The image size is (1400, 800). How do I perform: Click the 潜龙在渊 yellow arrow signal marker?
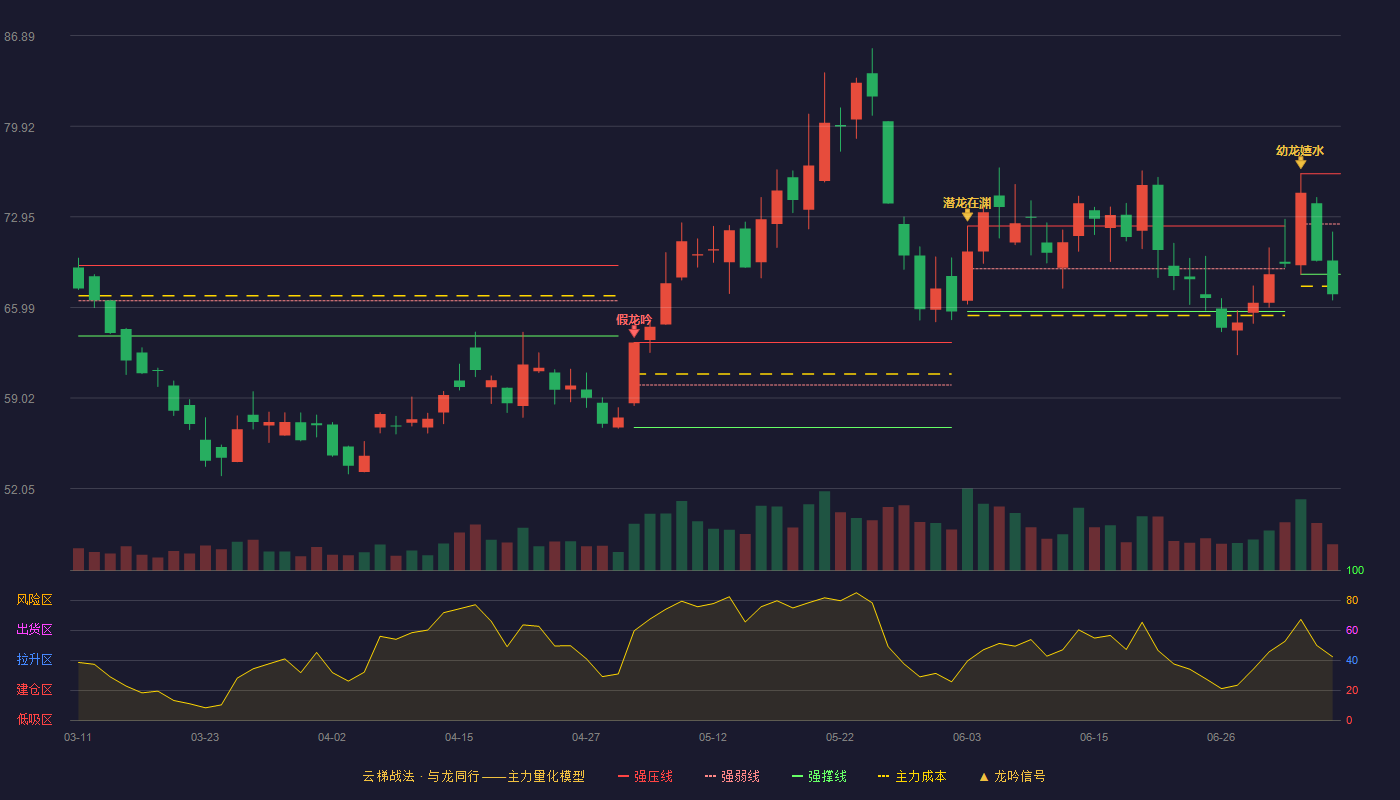tap(967, 215)
